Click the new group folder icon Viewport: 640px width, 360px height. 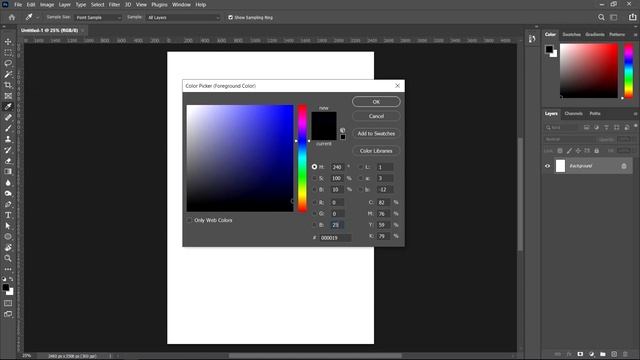(x=603, y=354)
